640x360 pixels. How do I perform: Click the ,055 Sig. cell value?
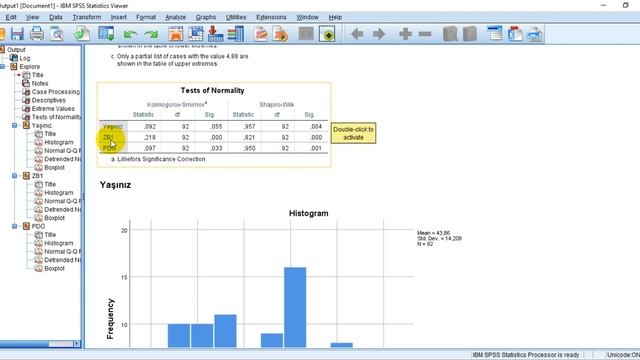coord(216,127)
